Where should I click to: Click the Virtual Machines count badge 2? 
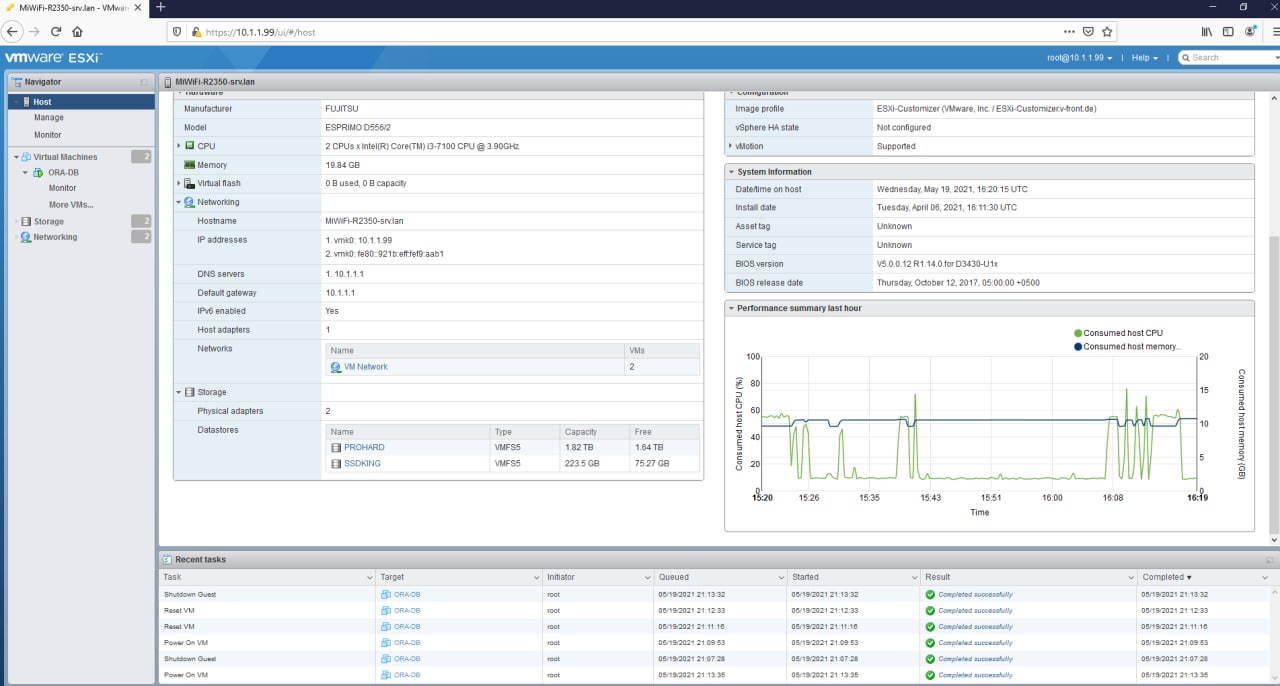(x=142, y=157)
